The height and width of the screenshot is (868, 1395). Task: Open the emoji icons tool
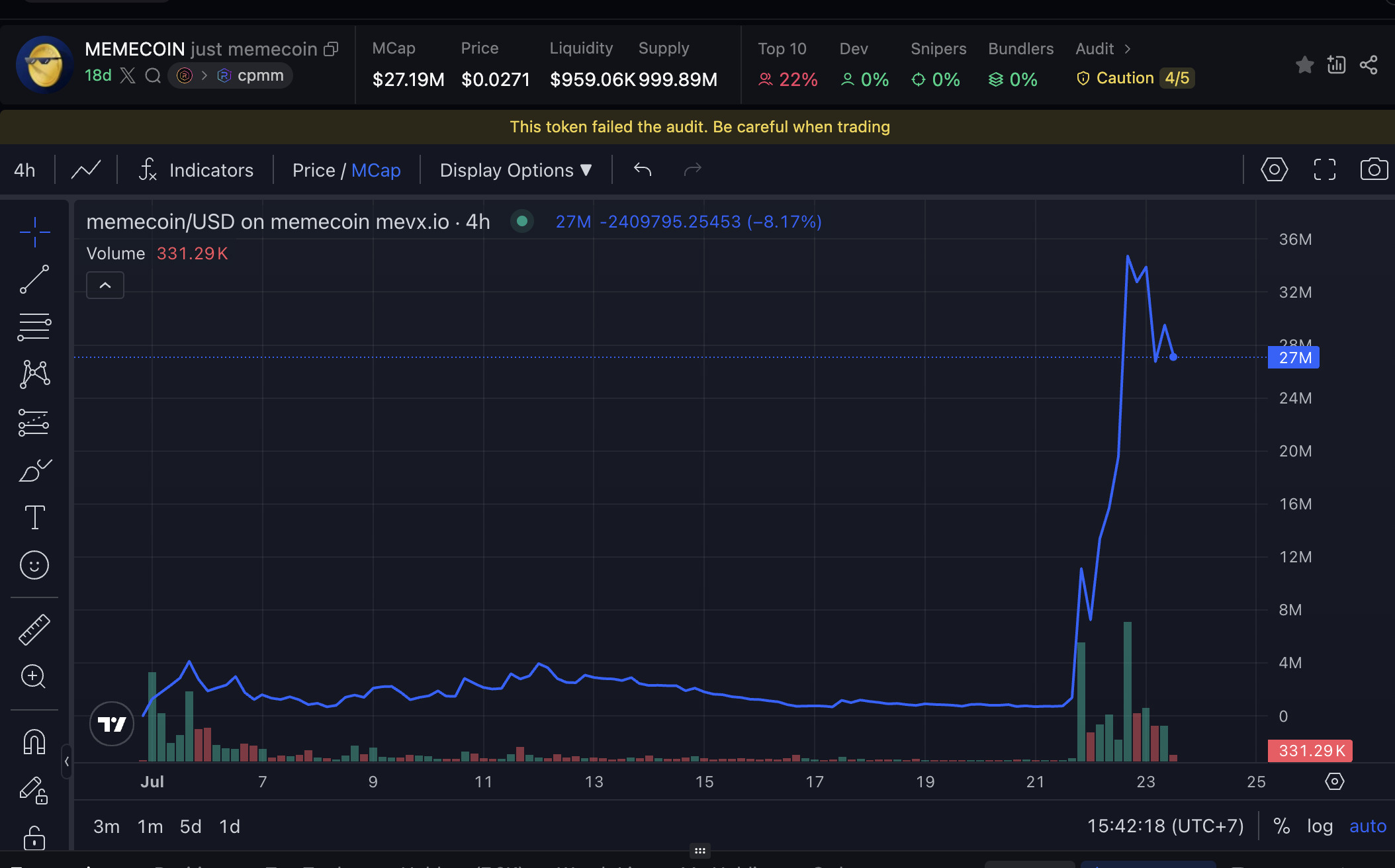34,565
